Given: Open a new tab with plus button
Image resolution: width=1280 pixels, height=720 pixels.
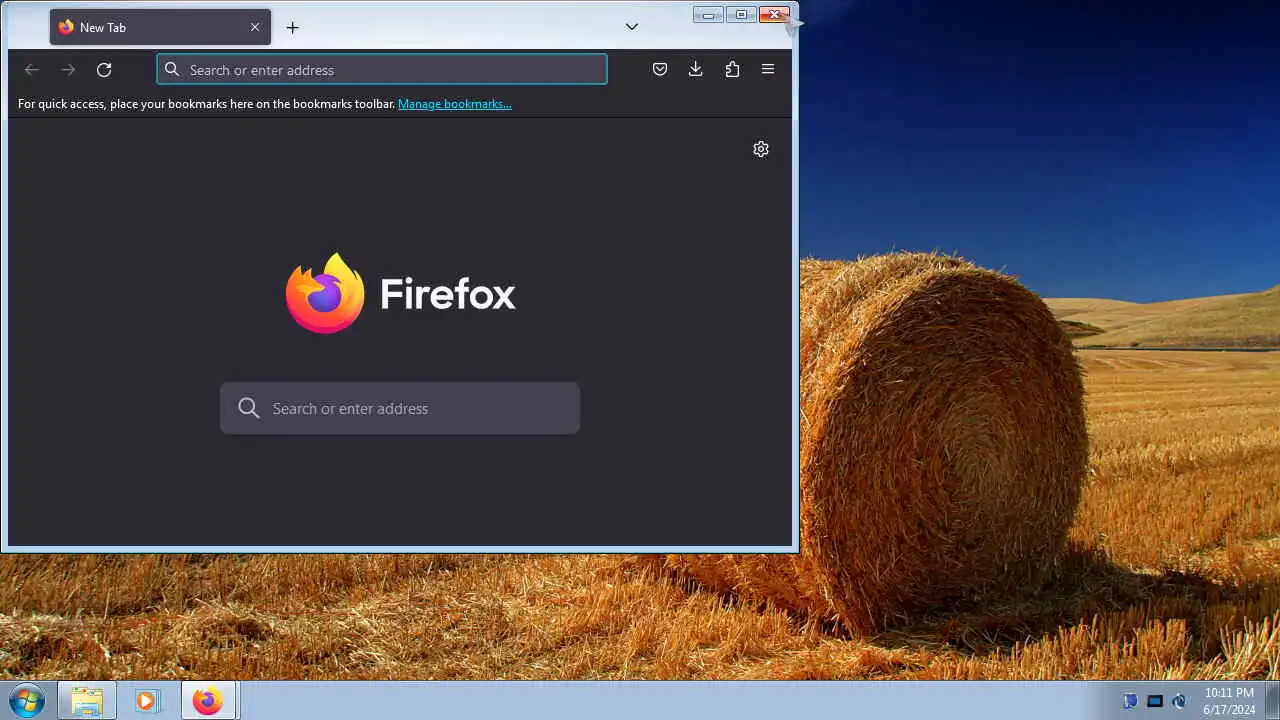Looking at the screenshot, I should point(293,28).
